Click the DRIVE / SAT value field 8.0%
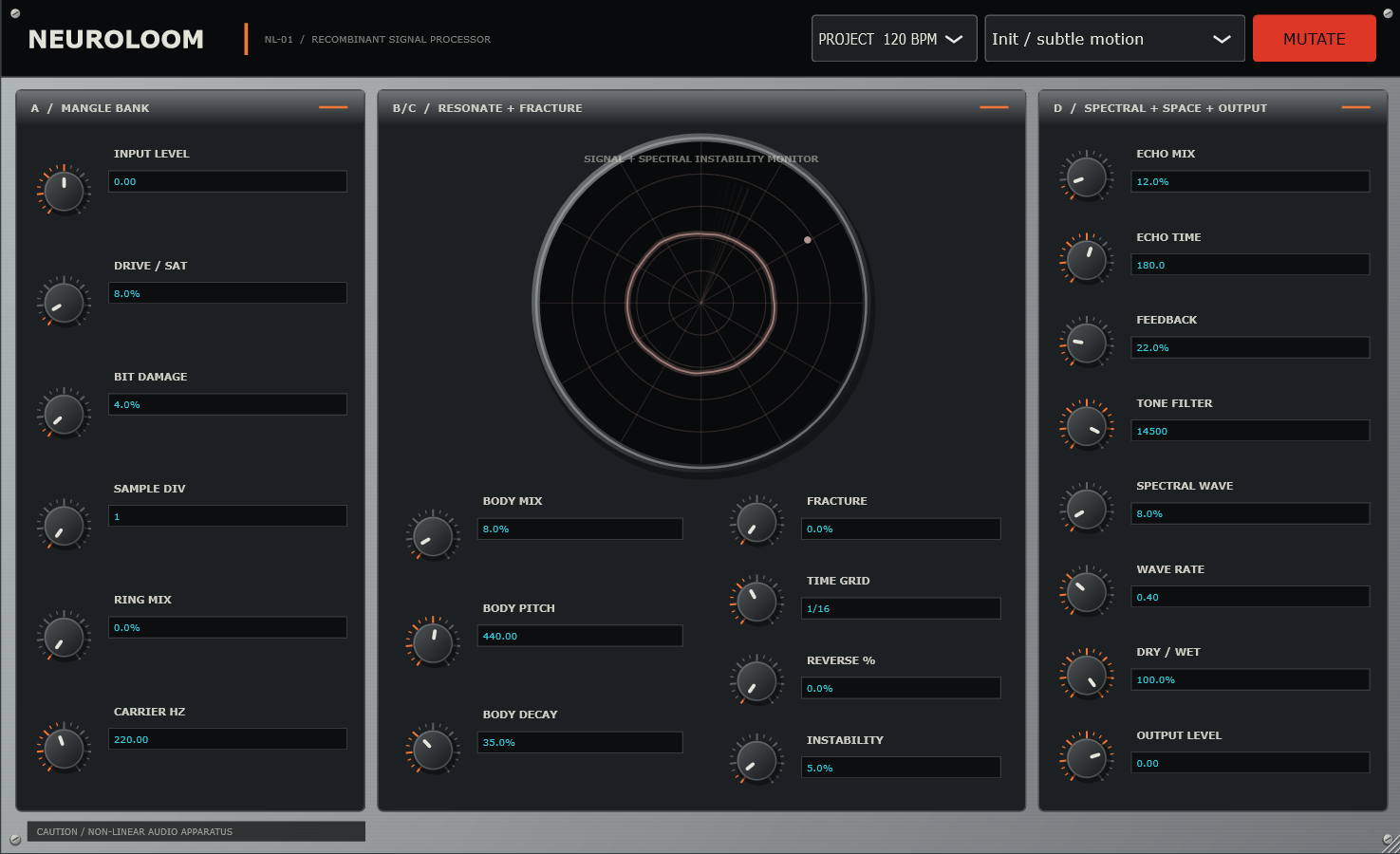1400x854 pixels. (228, 293)
